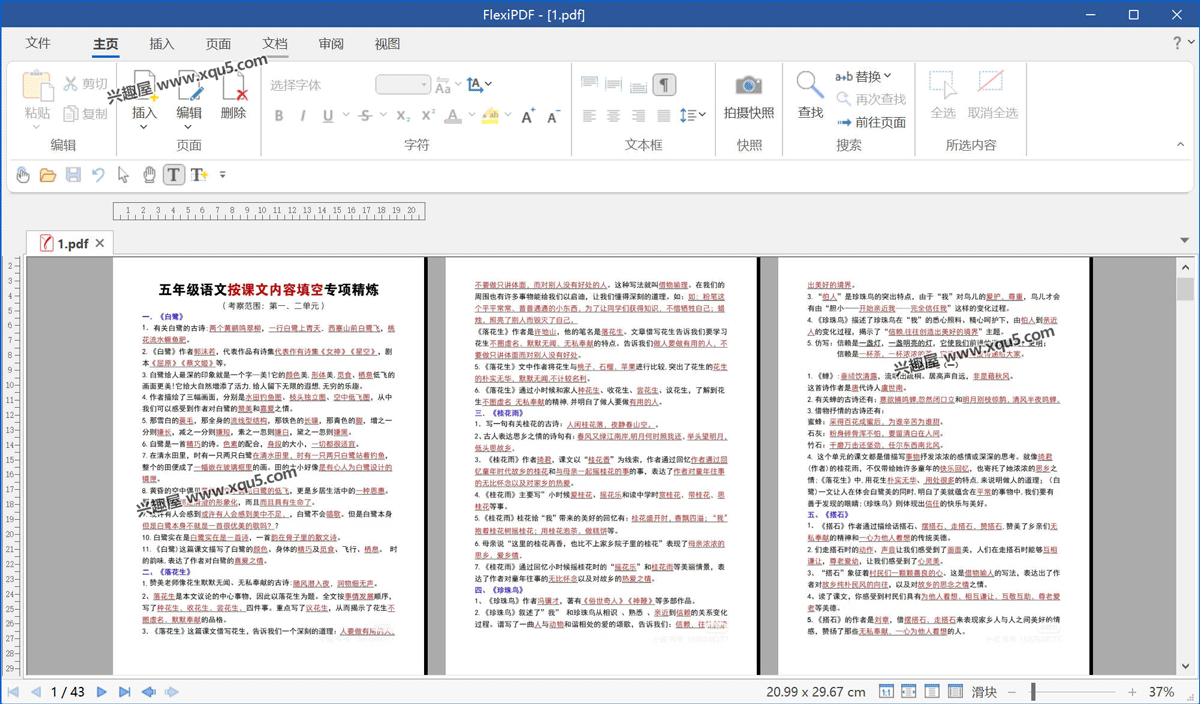The image size is (1200, 704).
Task: Save the document using the floppy disk icon
Action: (x=73, y=175)
